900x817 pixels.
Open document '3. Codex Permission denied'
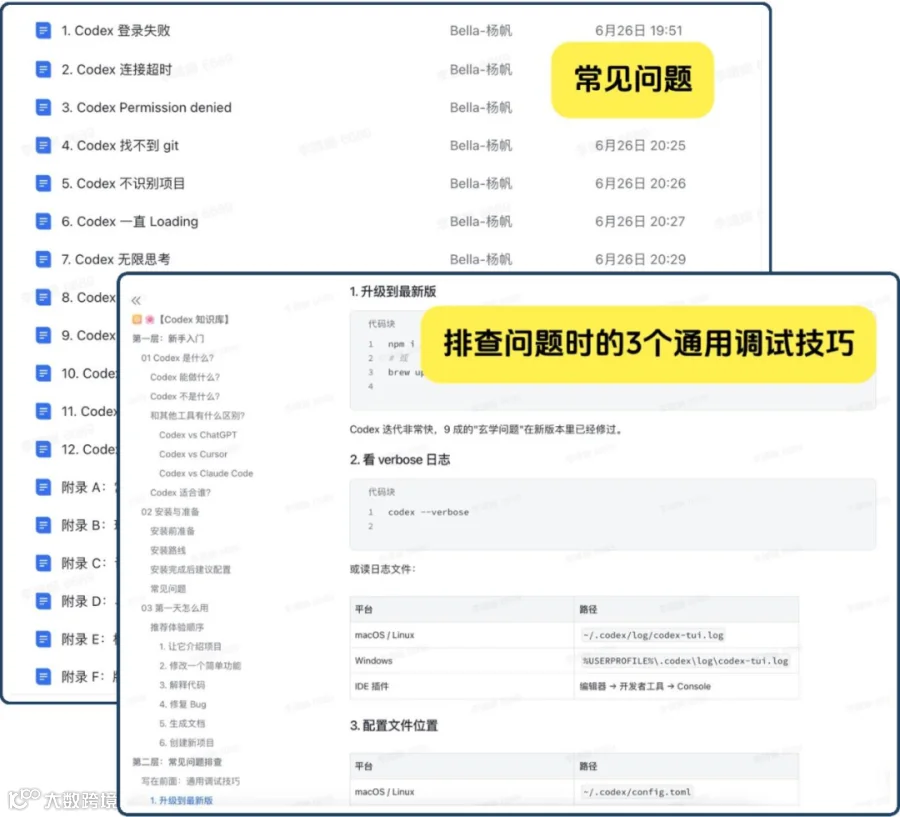(146, 107)
